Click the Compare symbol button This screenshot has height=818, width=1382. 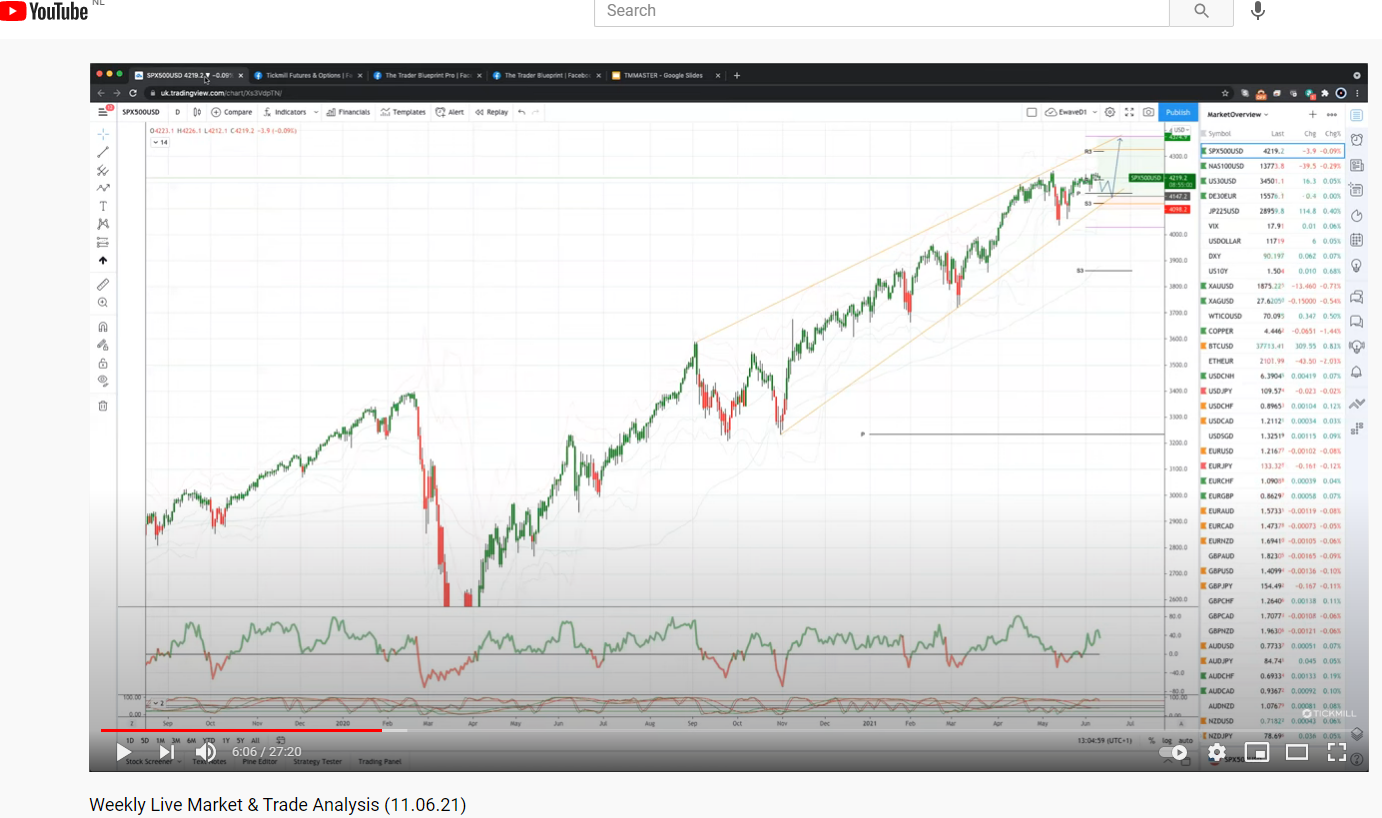[x=232, y=112]
